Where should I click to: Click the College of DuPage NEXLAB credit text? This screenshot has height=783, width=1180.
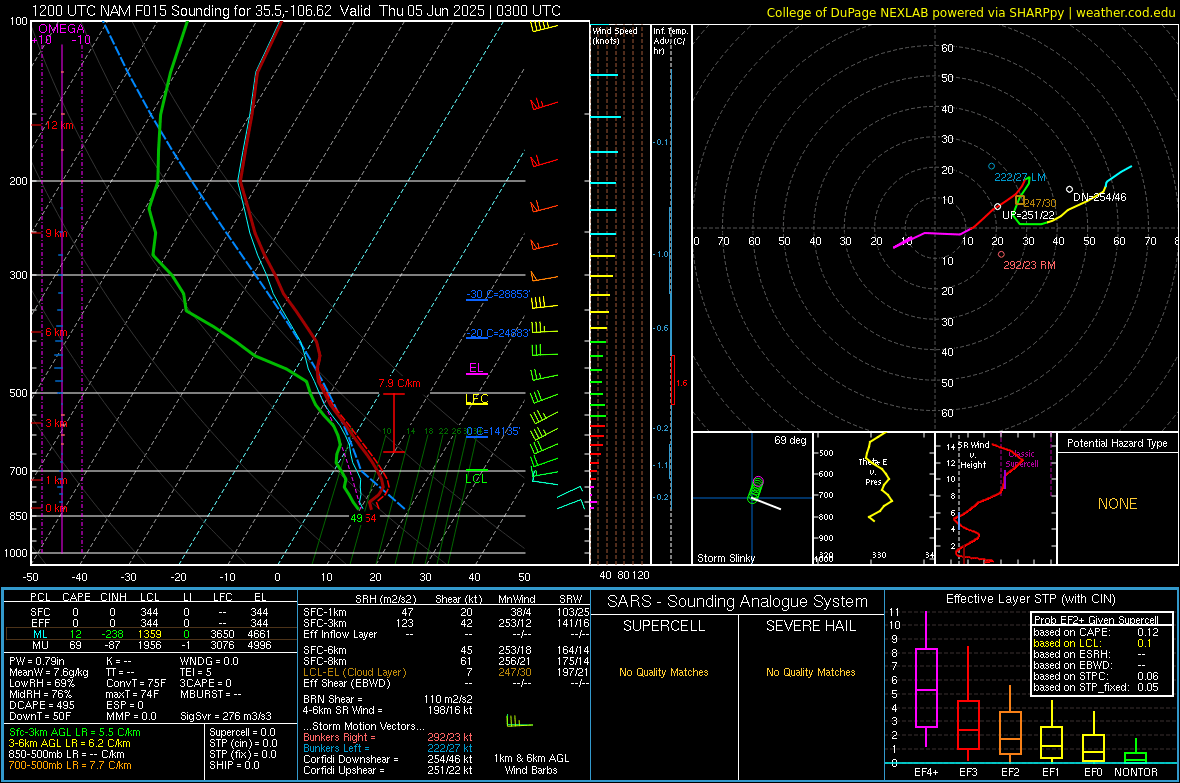(970, 12)
